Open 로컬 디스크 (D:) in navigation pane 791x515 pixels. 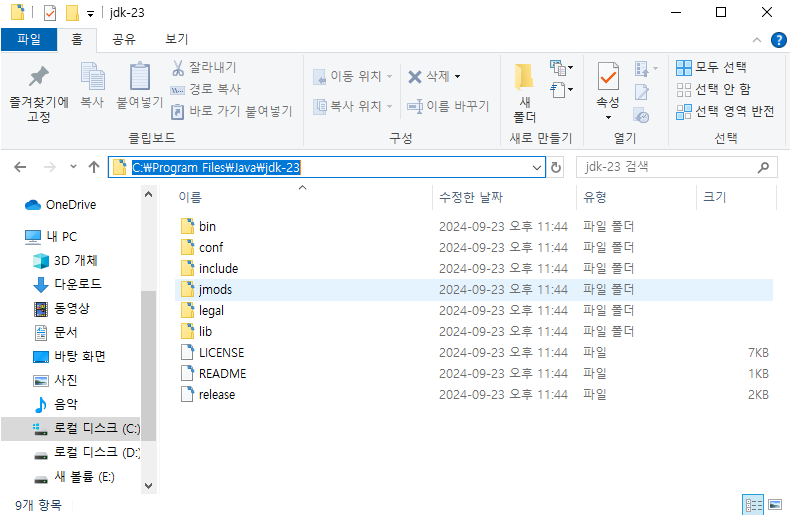86,452
